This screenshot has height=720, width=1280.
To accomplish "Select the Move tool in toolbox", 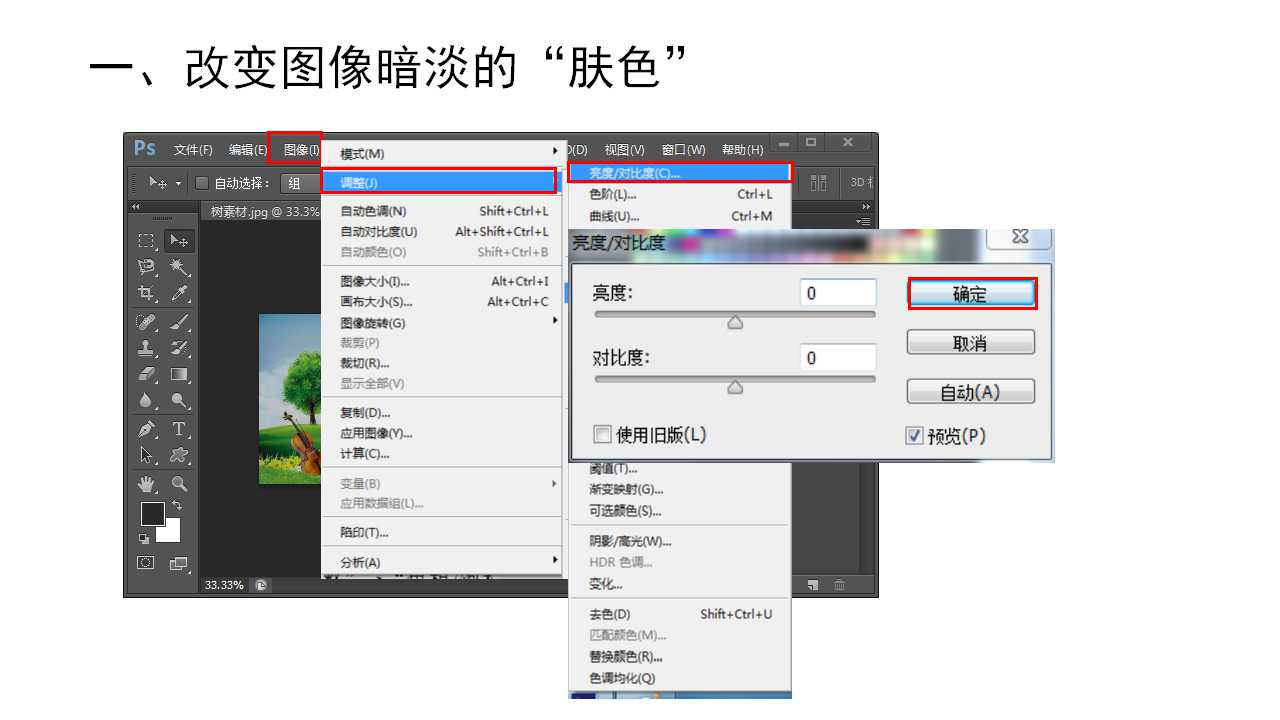I will [180, 241].
